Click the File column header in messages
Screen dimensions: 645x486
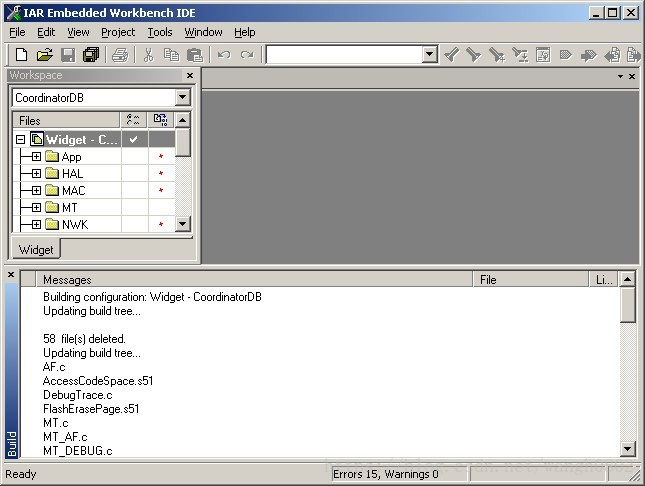(531, 279)
